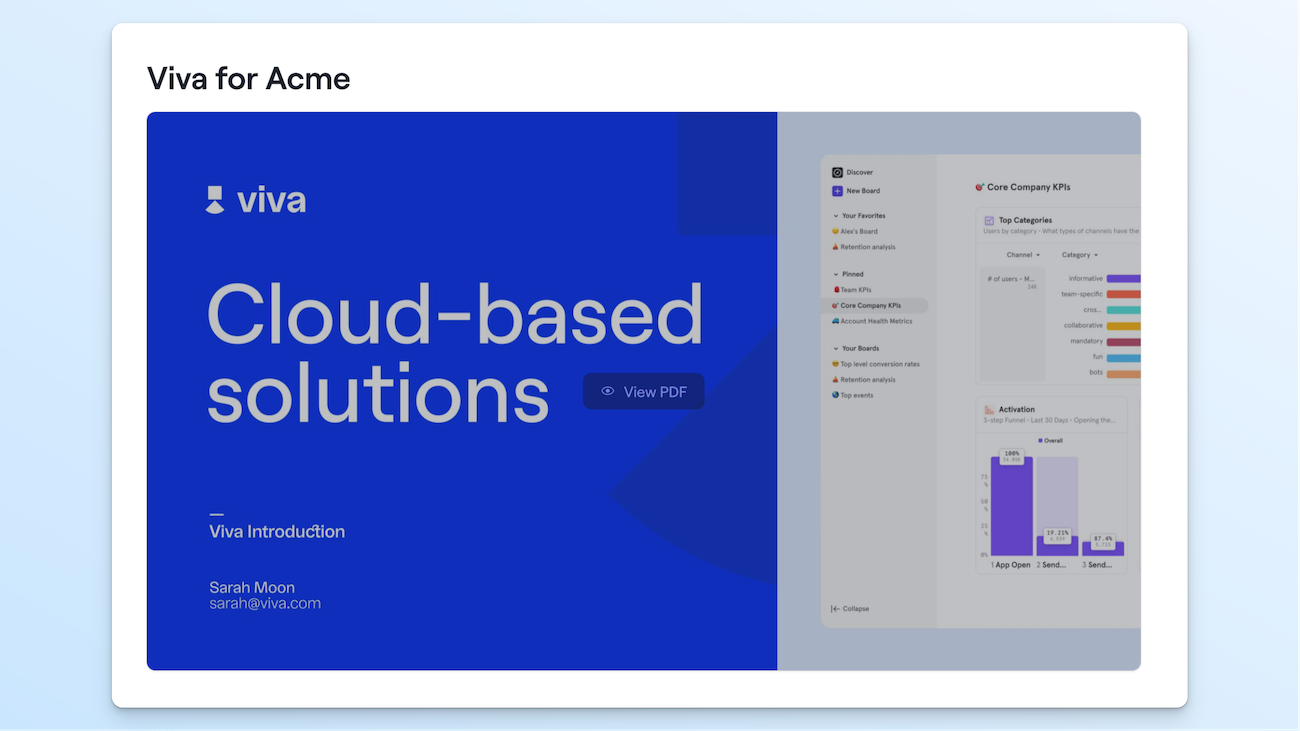
Task: Click the "Viva for Acme" title
Action: coord(249,78)
